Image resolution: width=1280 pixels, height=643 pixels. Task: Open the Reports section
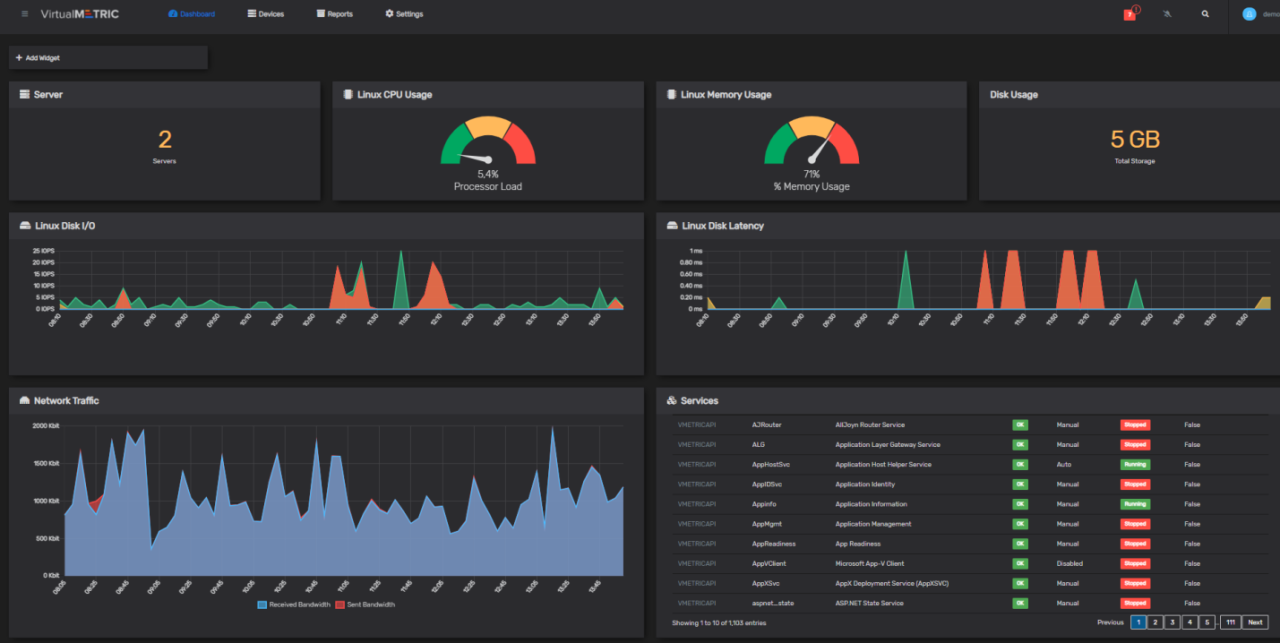(334, 14)
